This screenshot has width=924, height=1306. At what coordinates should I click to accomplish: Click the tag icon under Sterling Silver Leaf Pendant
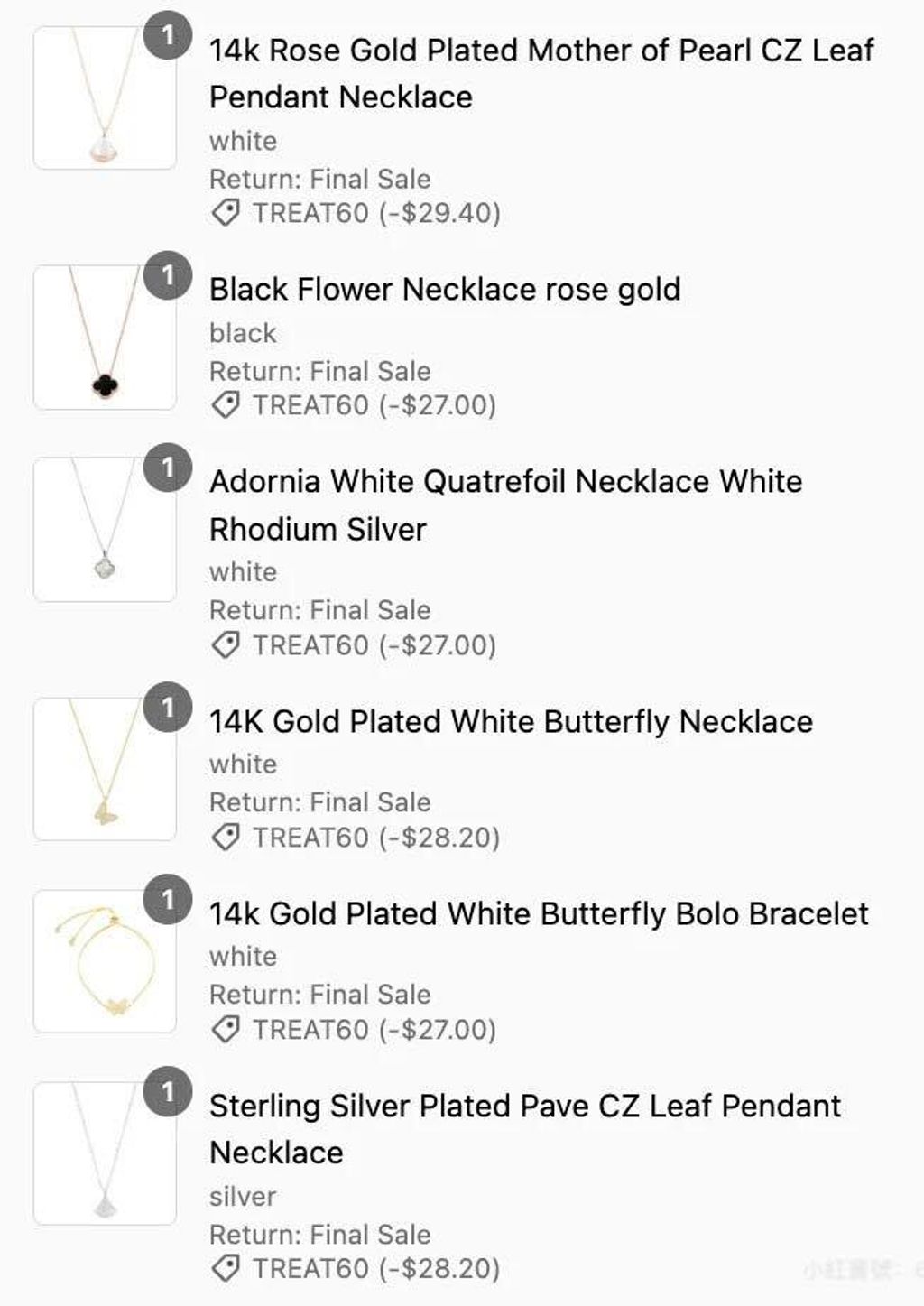tap(226, 1269)
